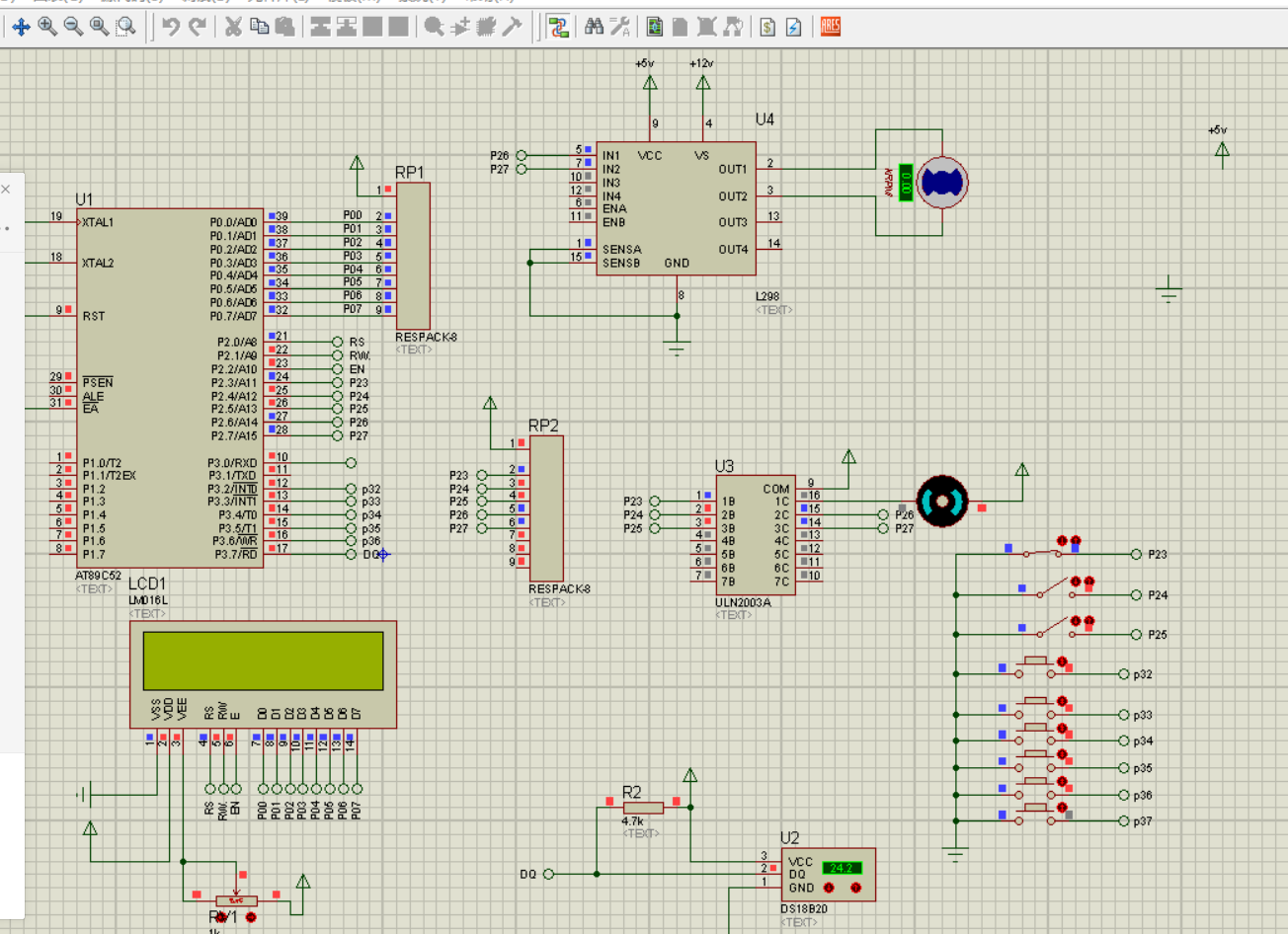Open the property assignment tool
This screenshot has width=1288, height=934.
click(619, 27)
